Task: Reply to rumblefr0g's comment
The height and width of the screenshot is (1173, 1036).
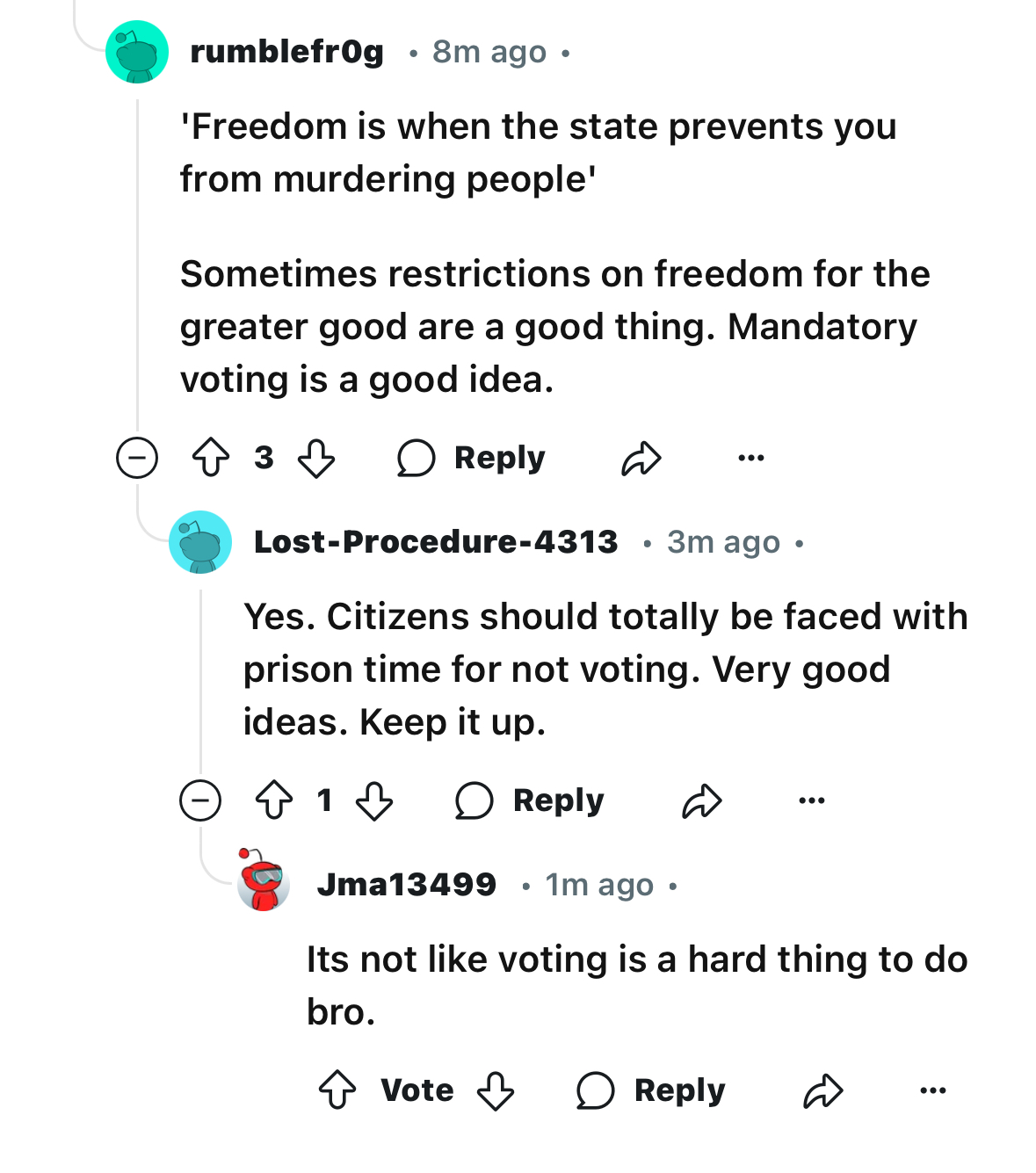Action: 472,458
